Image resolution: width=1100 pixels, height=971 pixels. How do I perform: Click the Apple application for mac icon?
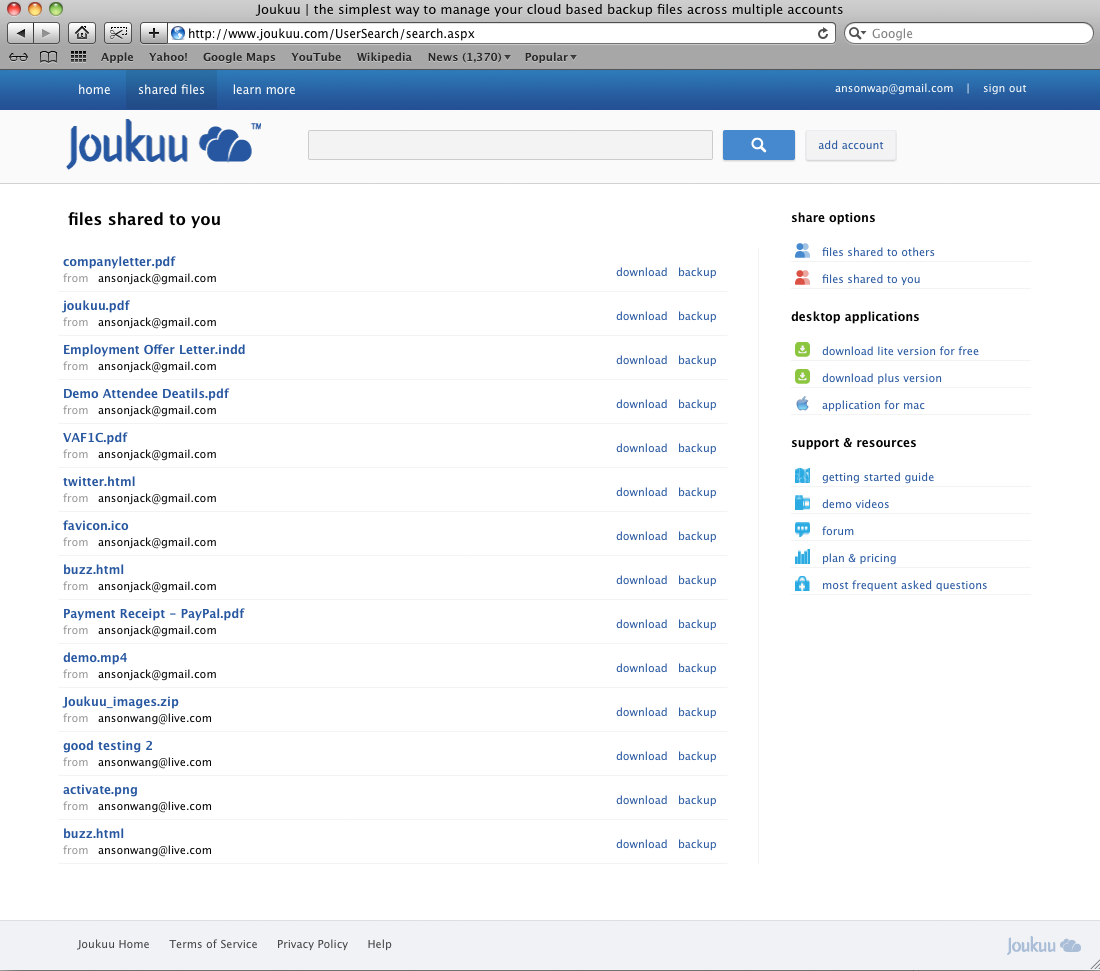coord(803,404)
